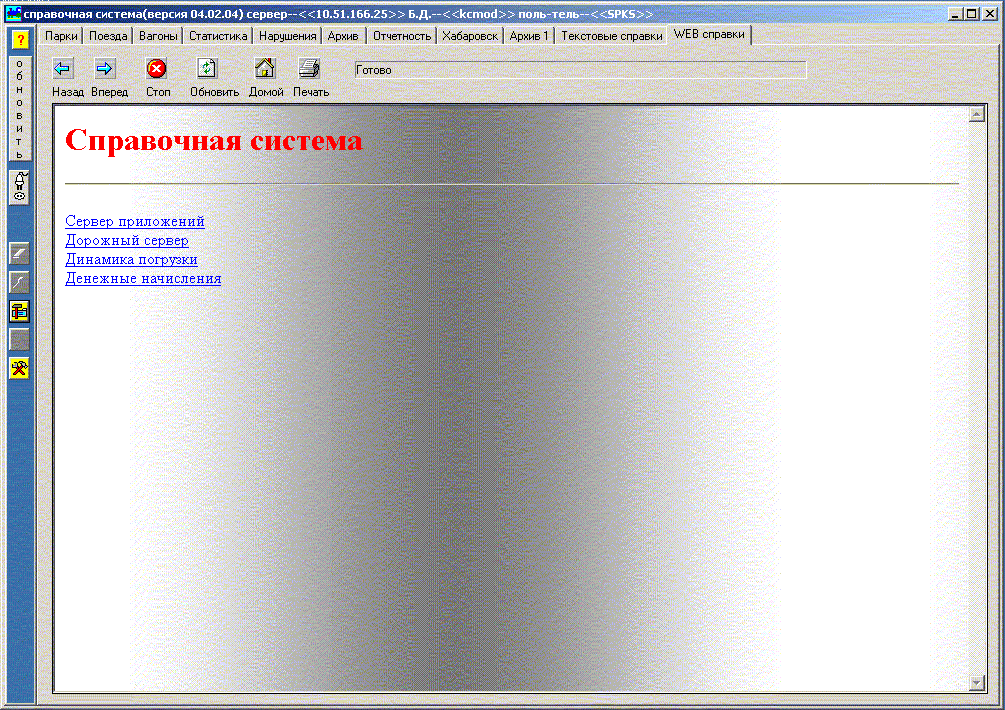Click the blank gray square sidebar button
Screen dimensions: 1005x710
coord(20,340)
